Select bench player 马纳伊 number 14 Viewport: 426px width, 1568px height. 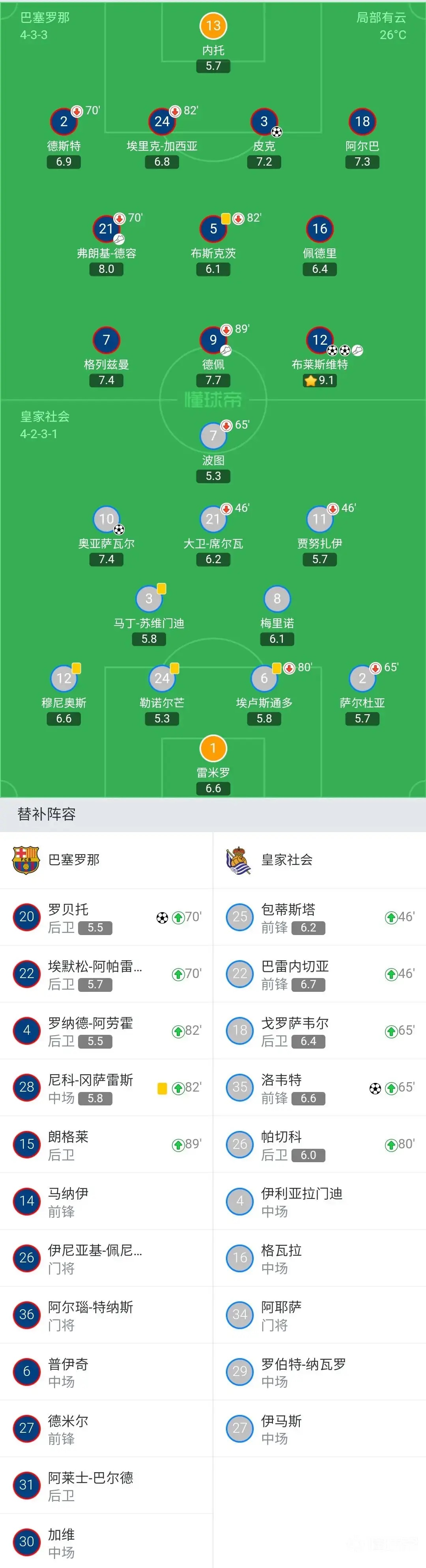[x=106, y=1201]
